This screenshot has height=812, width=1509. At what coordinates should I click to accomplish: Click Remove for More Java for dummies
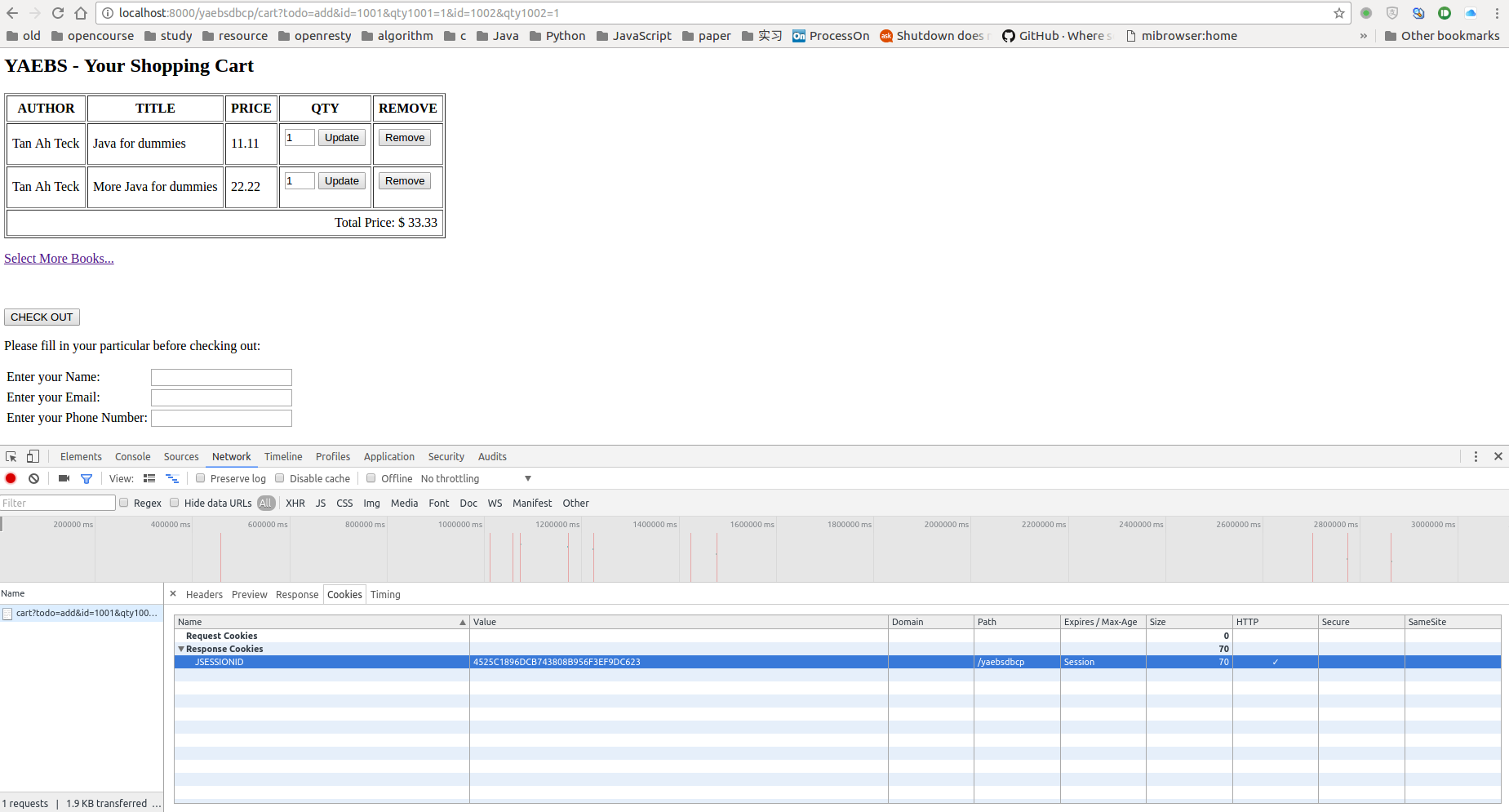[x=405, y=181]
